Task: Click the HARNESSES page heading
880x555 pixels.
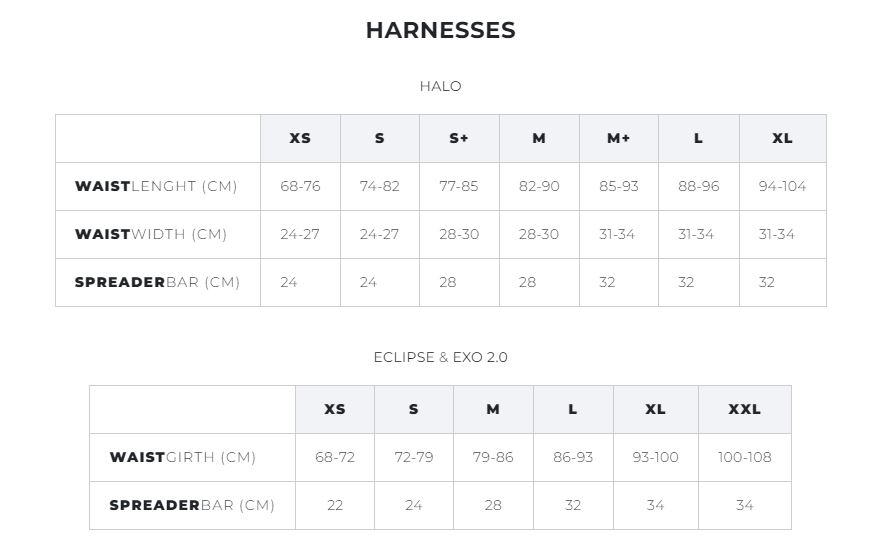Action: coord(441,30)
